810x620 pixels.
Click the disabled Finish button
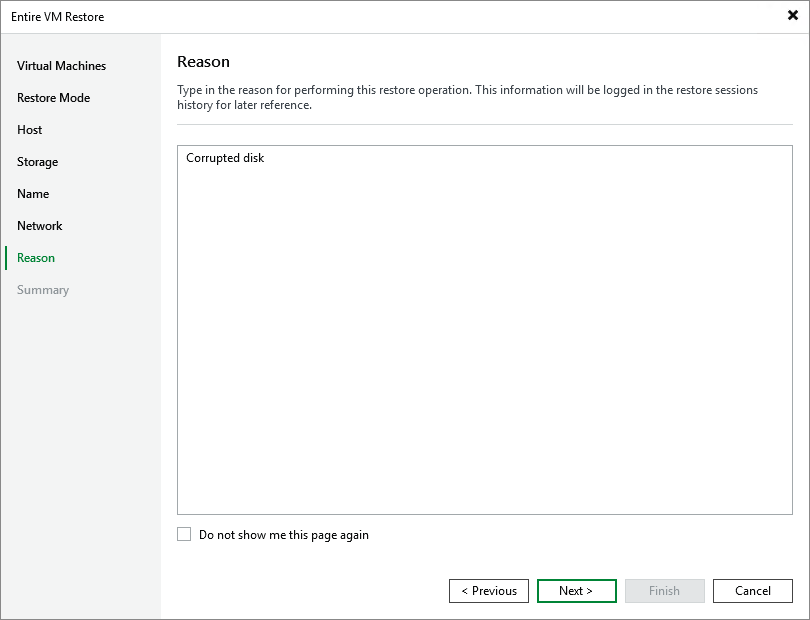(x=664, y=590)
